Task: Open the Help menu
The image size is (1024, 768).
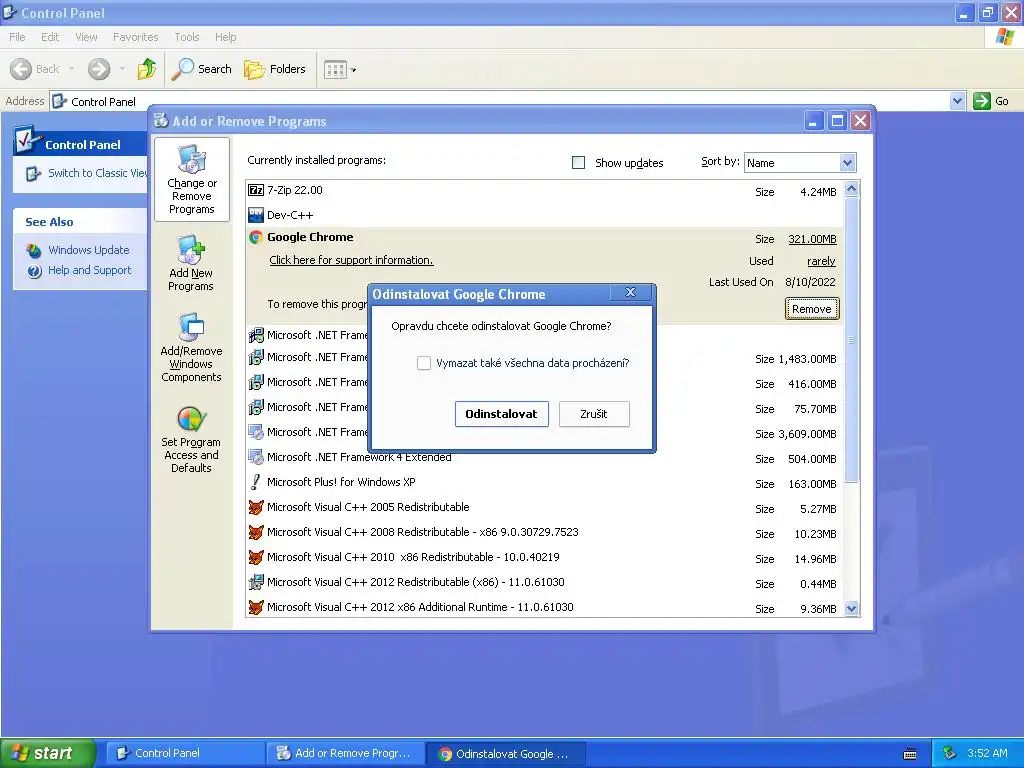Action: click(225, 37)
